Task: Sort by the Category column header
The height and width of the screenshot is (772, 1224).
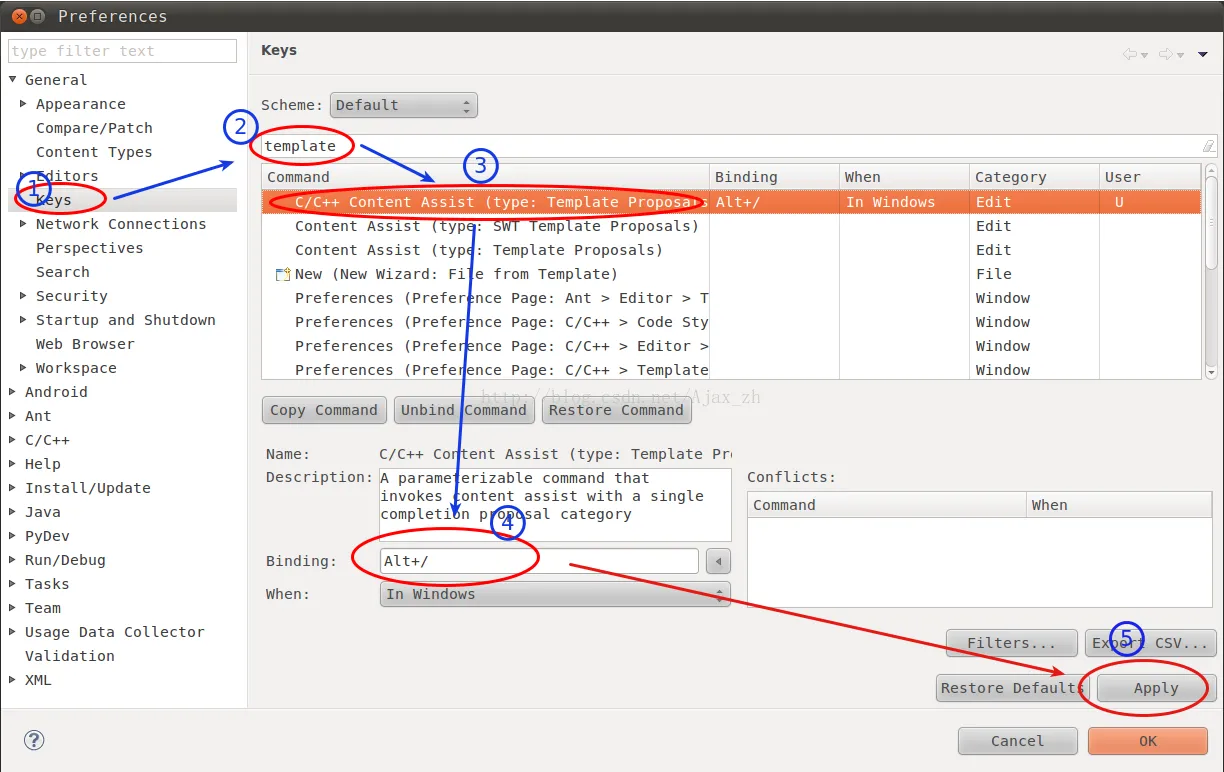Action: click(1035, 177)
